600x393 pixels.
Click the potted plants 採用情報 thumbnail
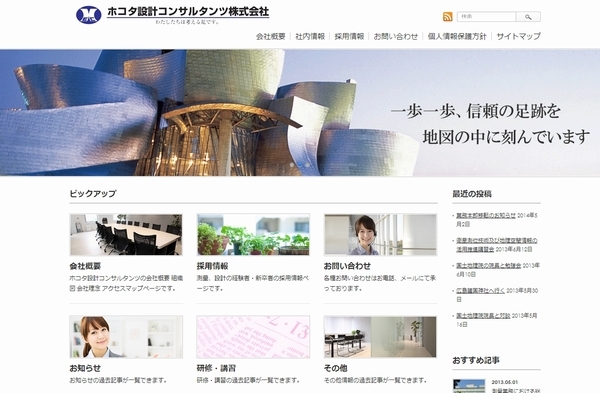pyautogui.click(x=253, y=235)
